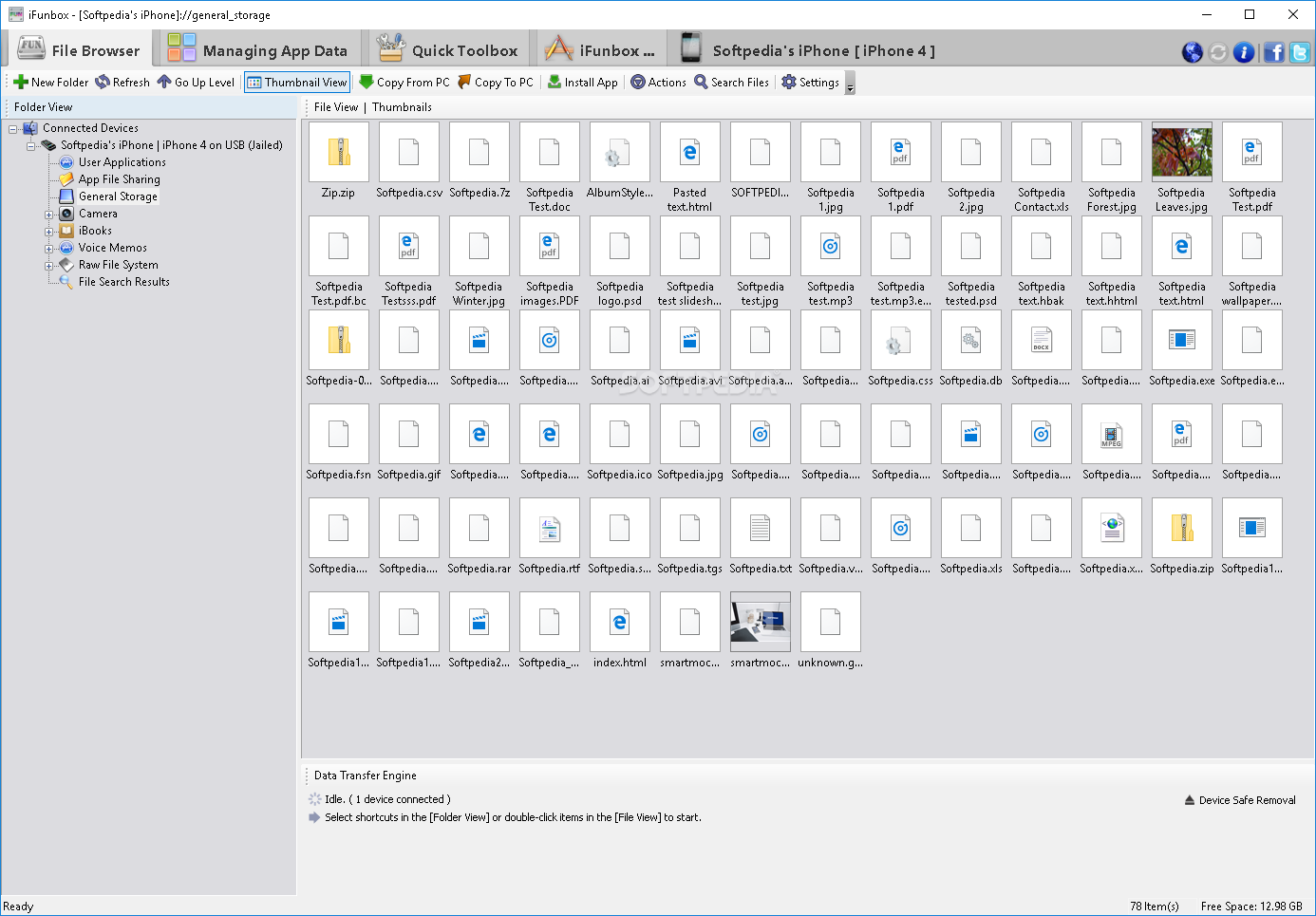Switch to File Browser tab
This screenshot has width=1316, height=916.
coord(80,49)
